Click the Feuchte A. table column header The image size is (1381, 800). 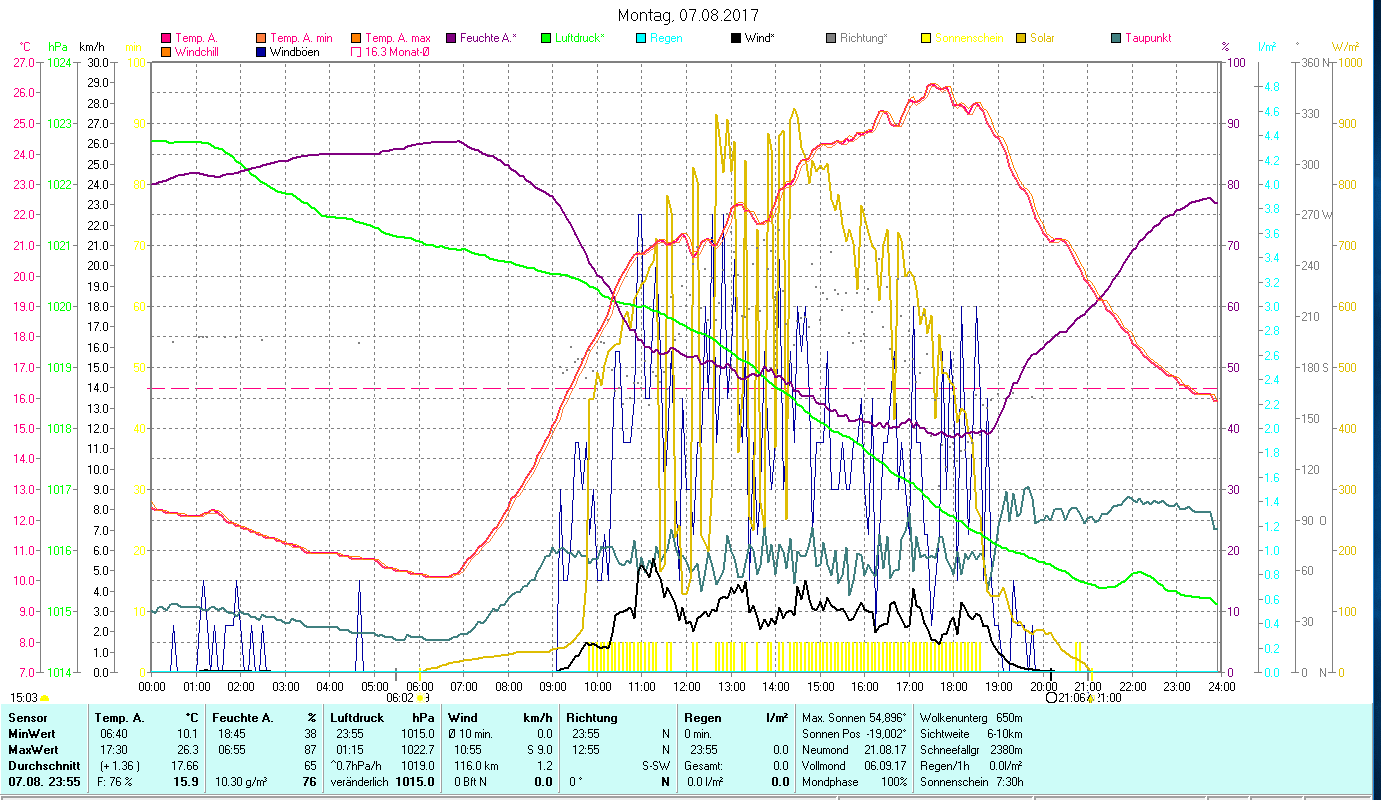(x=241, y=718)
